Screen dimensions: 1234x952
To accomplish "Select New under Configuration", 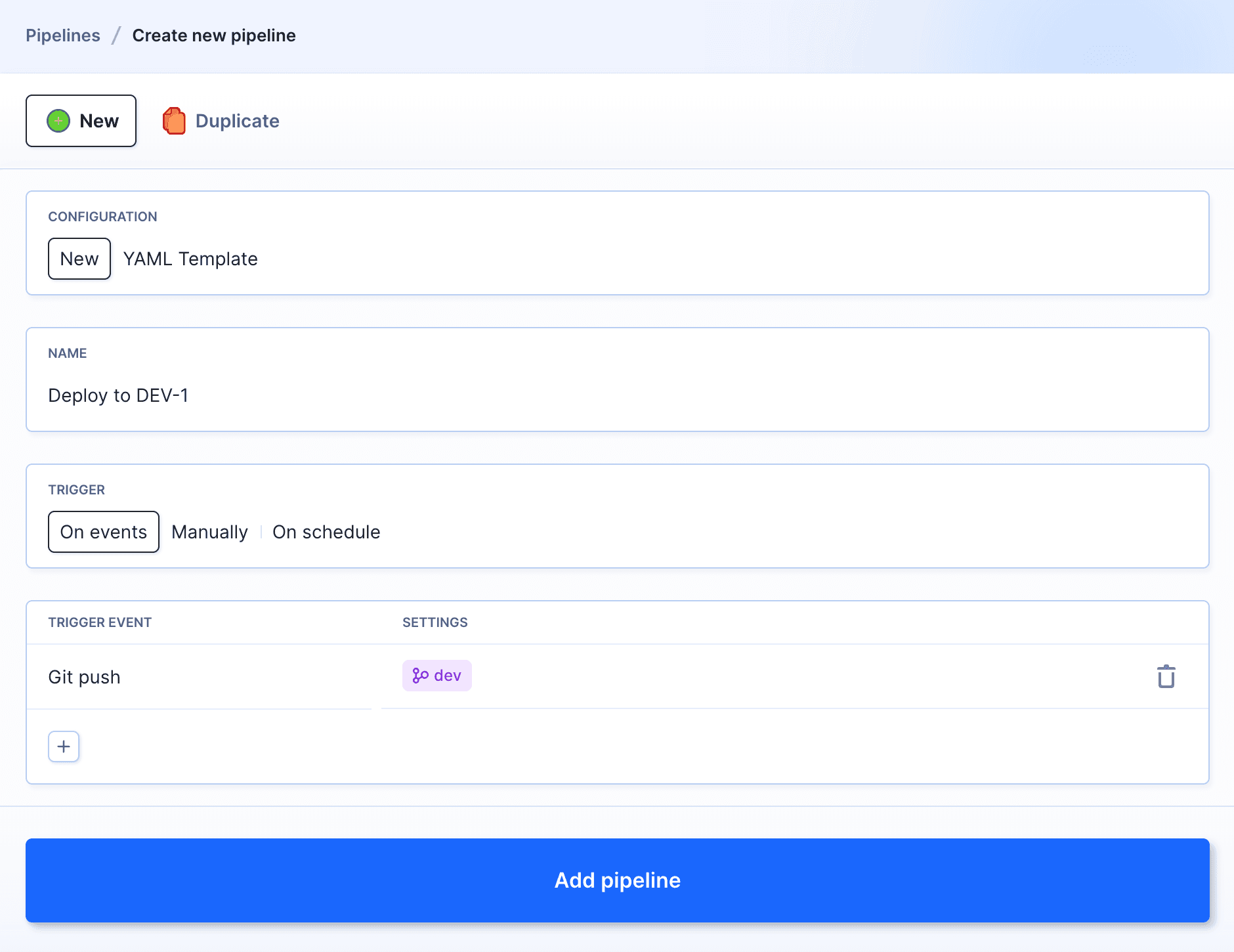I will coord(79,259).
